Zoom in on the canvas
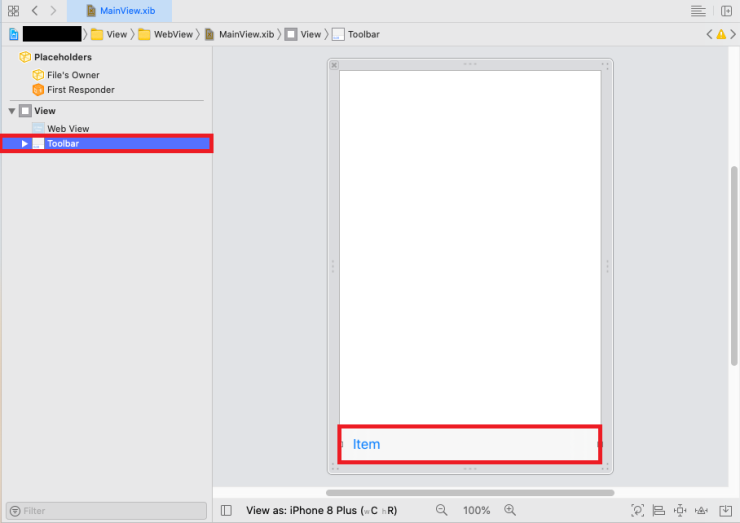Image resolution: width=740 pixels, height=523 pixels. (x=510, y=510)
